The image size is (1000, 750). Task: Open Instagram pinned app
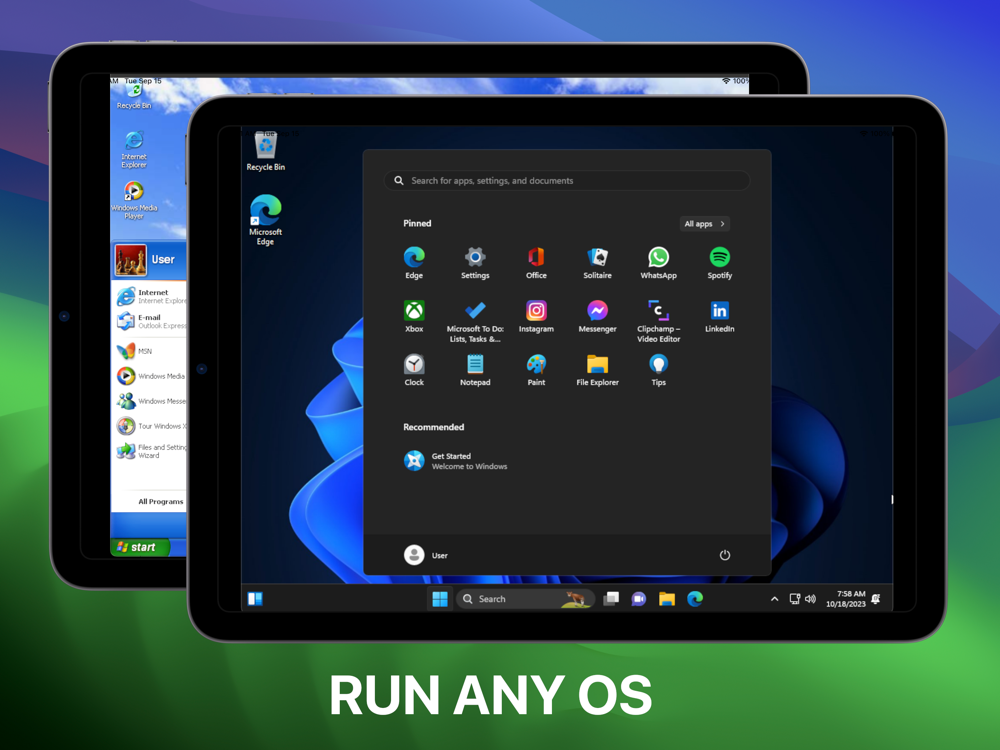(536, 316)
